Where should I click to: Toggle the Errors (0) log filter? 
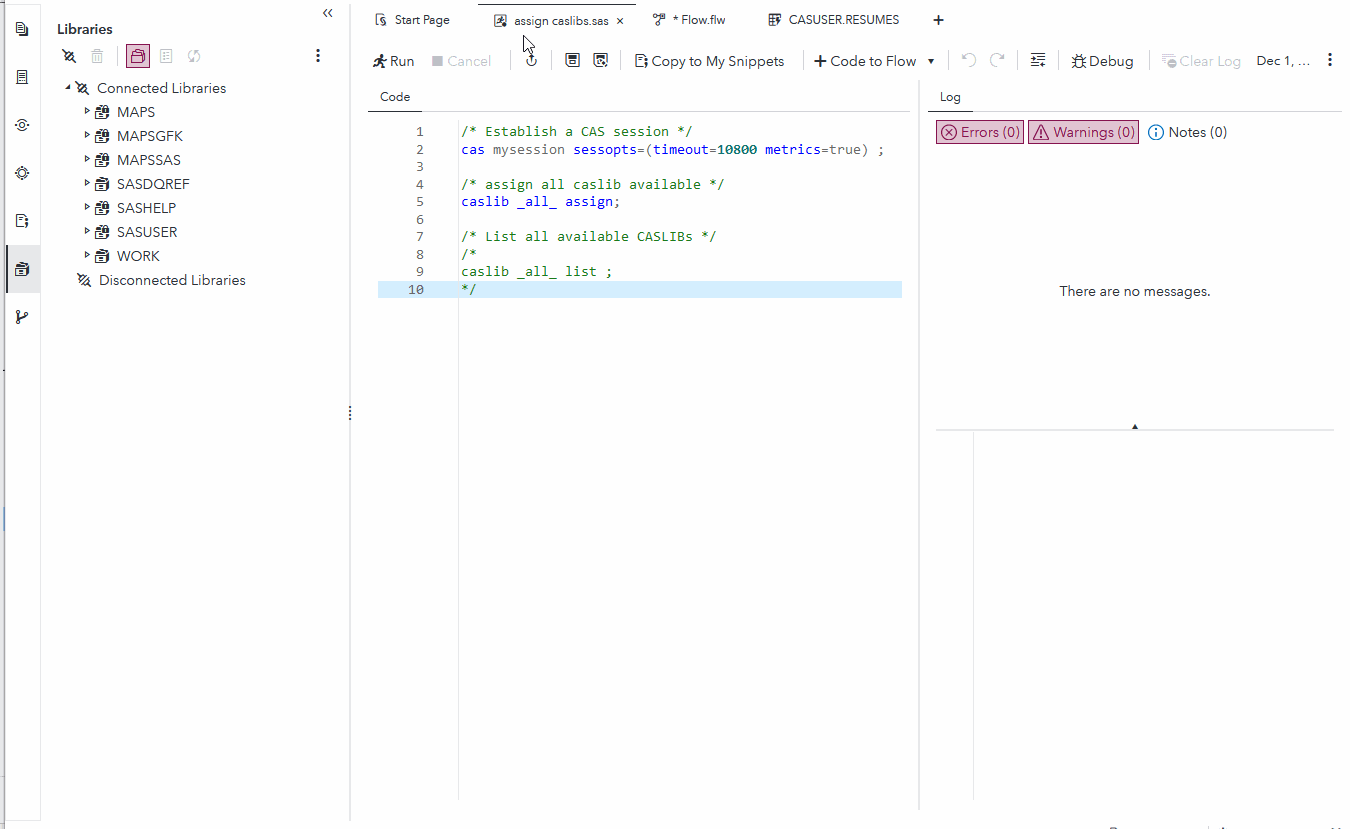click(980, 132)
